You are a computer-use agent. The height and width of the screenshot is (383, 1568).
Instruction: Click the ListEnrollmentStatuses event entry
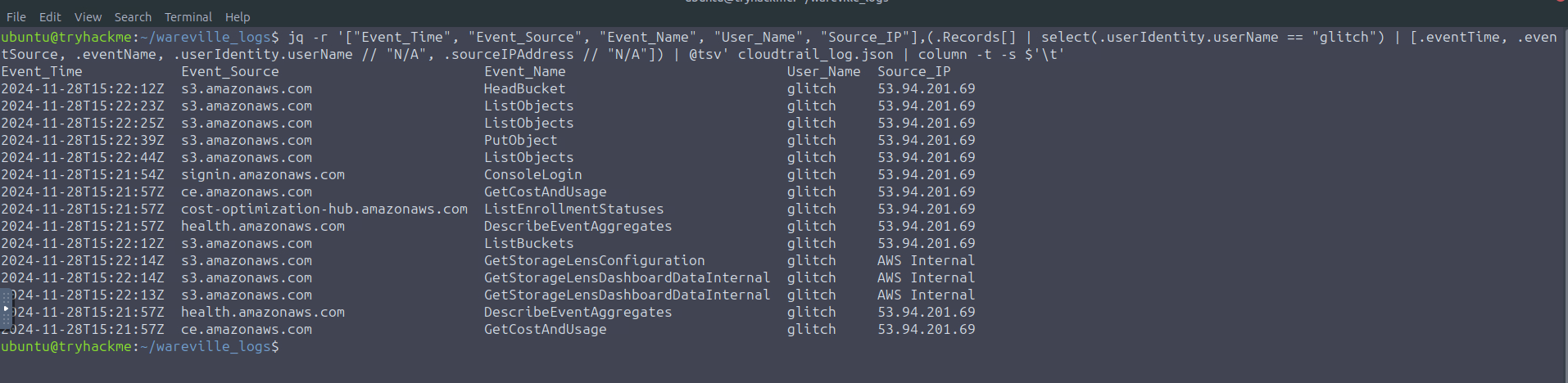573,210
